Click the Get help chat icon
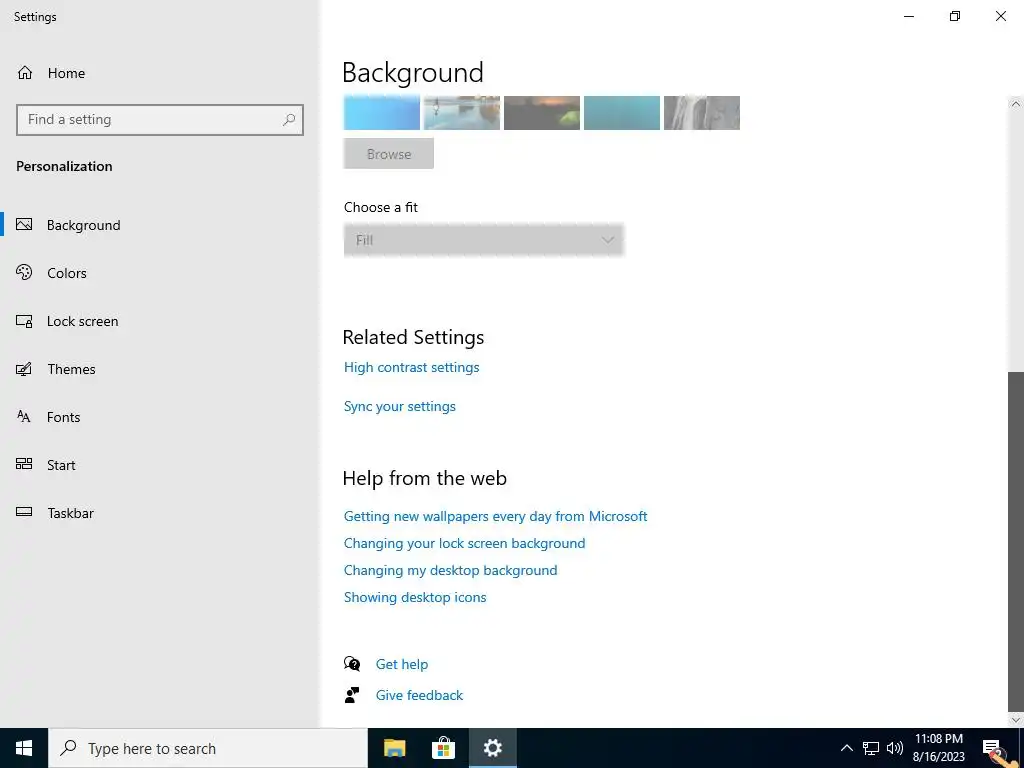Viewport: 1024px width, 768px height. coord(352,664)
